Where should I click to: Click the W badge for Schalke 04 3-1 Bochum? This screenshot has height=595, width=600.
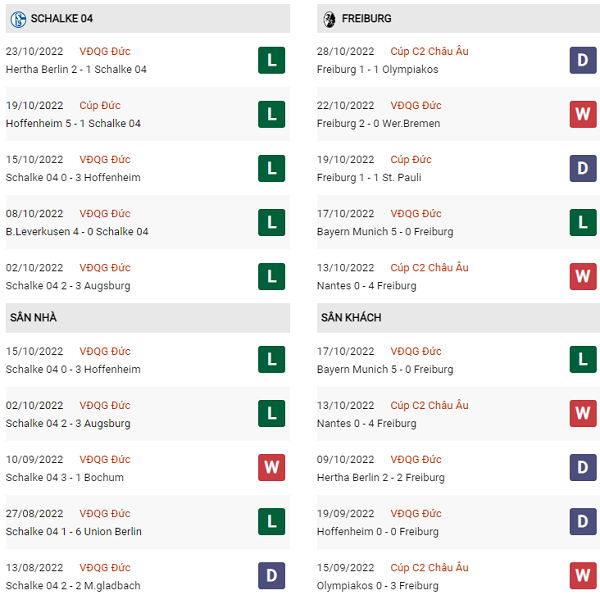pos(271,468)
